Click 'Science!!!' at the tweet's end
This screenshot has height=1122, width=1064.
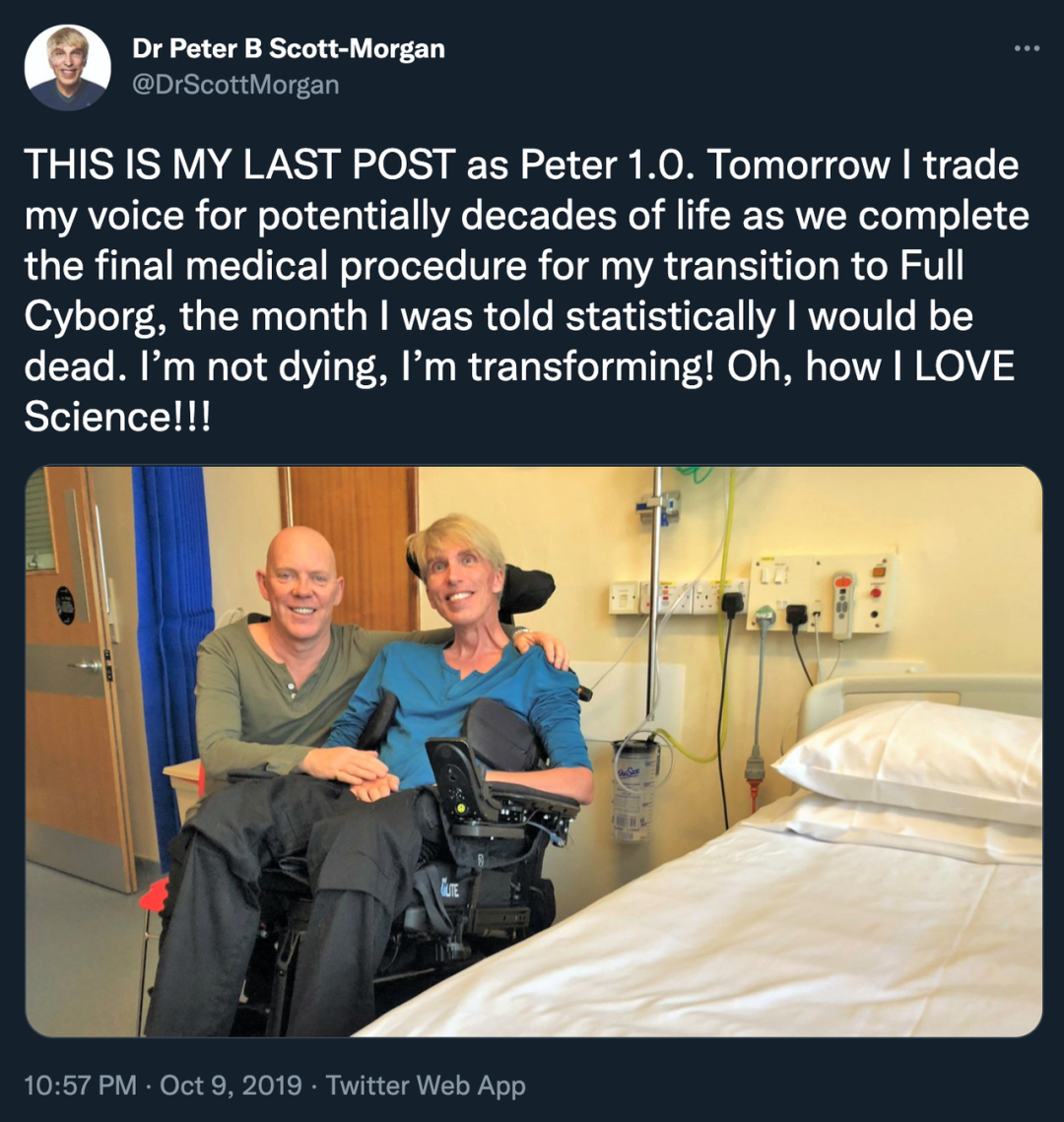(x=117, y=417)
